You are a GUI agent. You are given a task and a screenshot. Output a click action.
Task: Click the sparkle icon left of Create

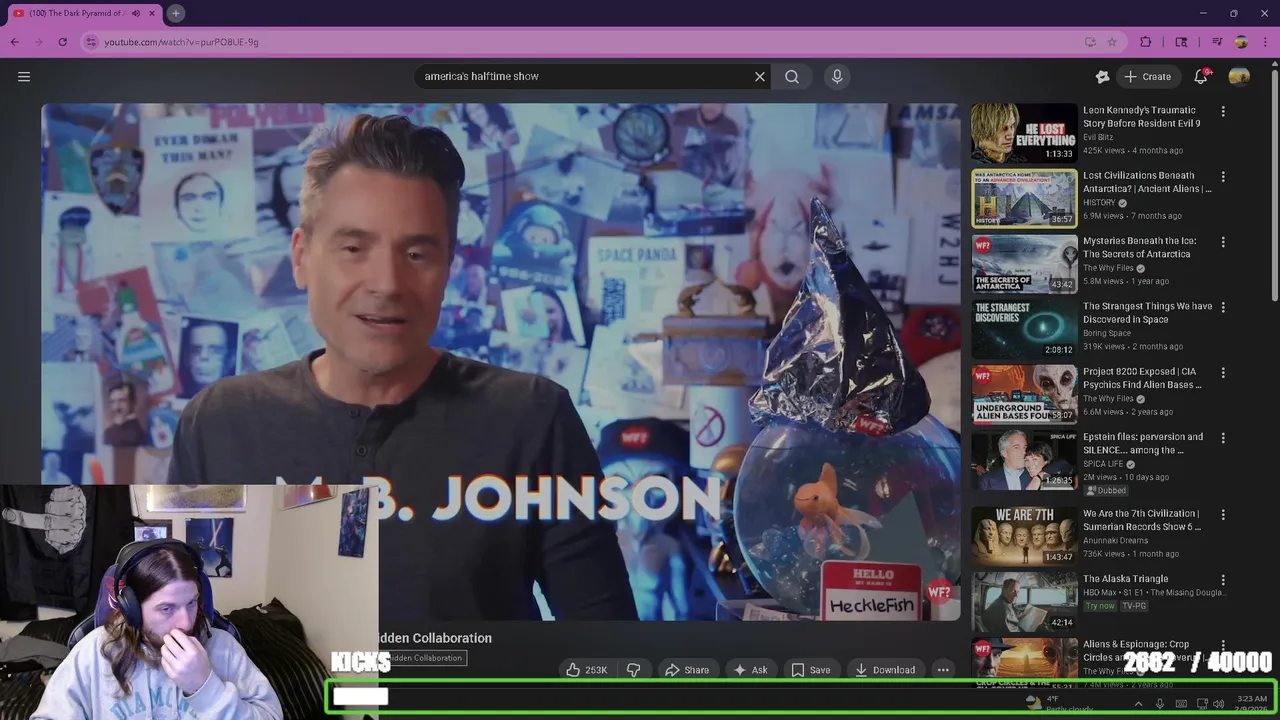tap(1102, 76)
